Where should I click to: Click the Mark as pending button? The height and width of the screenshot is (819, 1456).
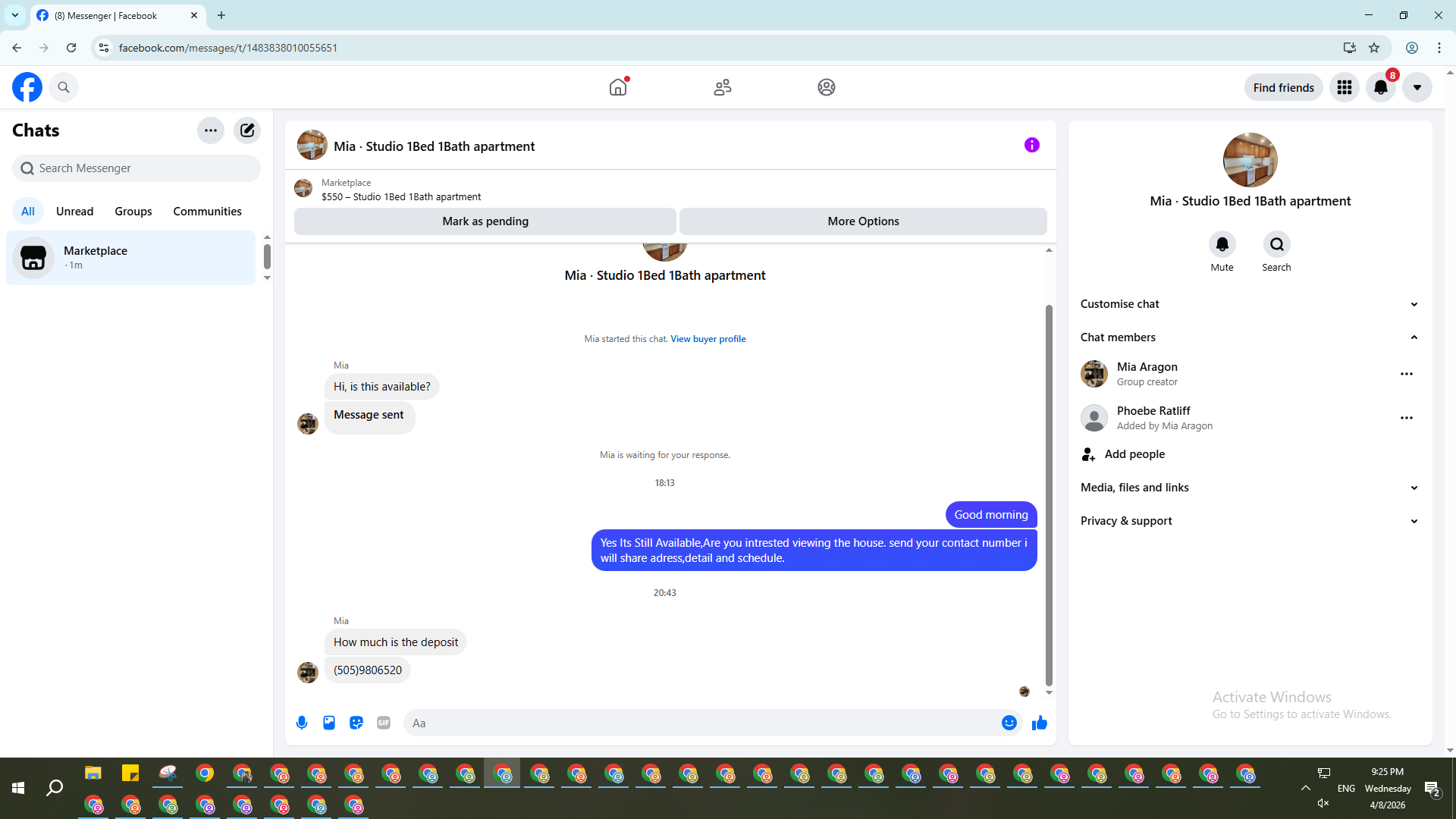(x=485, y=221)
